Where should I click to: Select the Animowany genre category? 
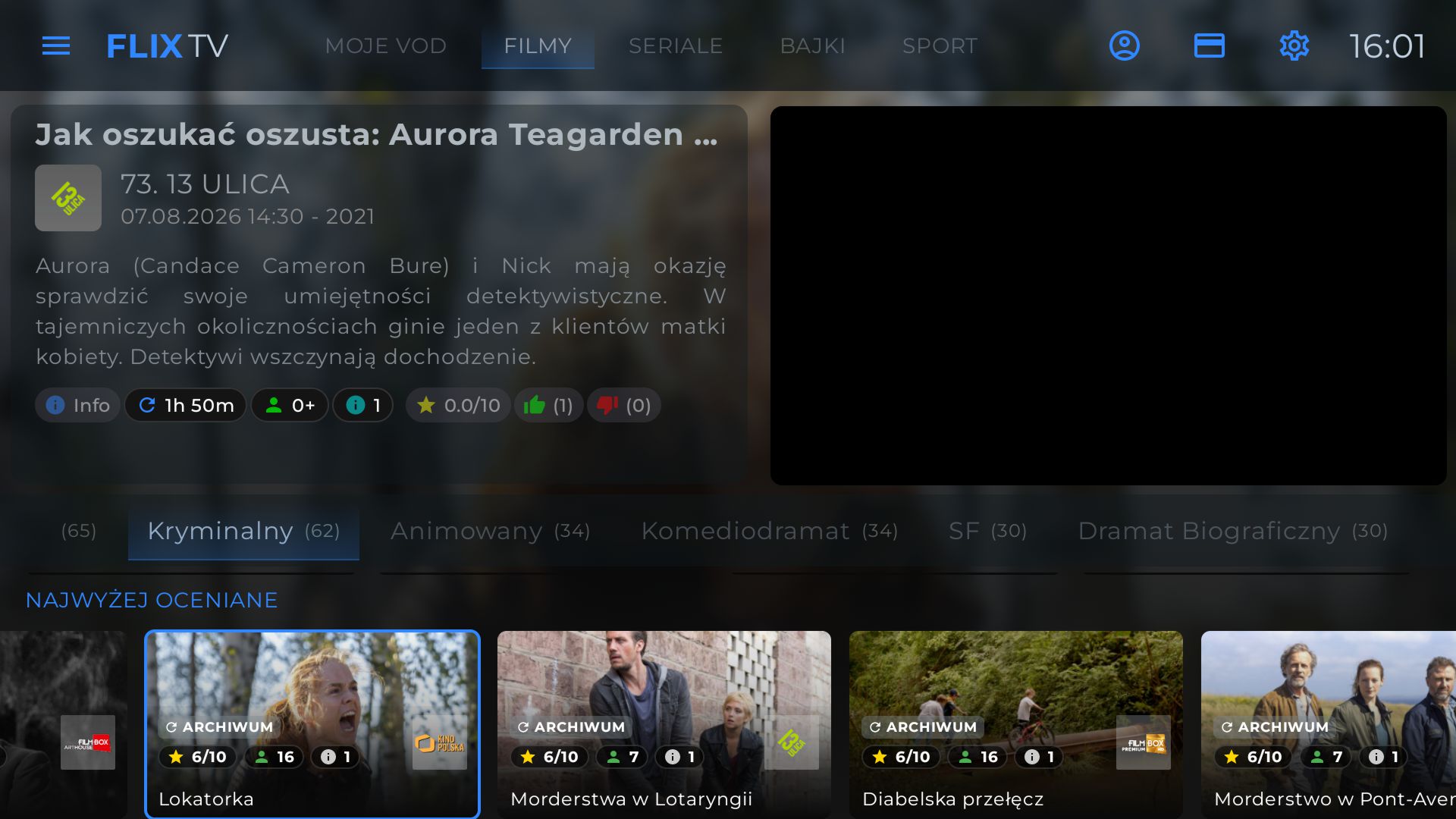coord(490,532)
